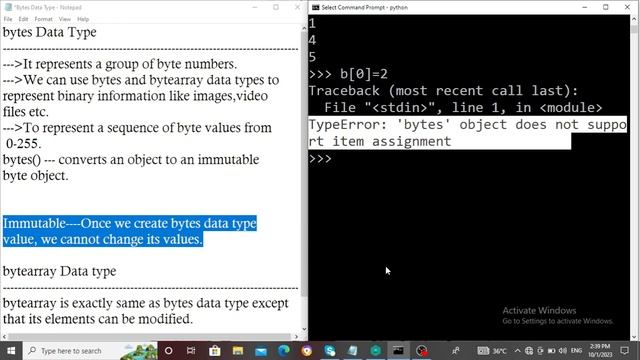The width and height of the screenshot is (640, 360).
Task: Close the Notepad window
Action: 297,7
